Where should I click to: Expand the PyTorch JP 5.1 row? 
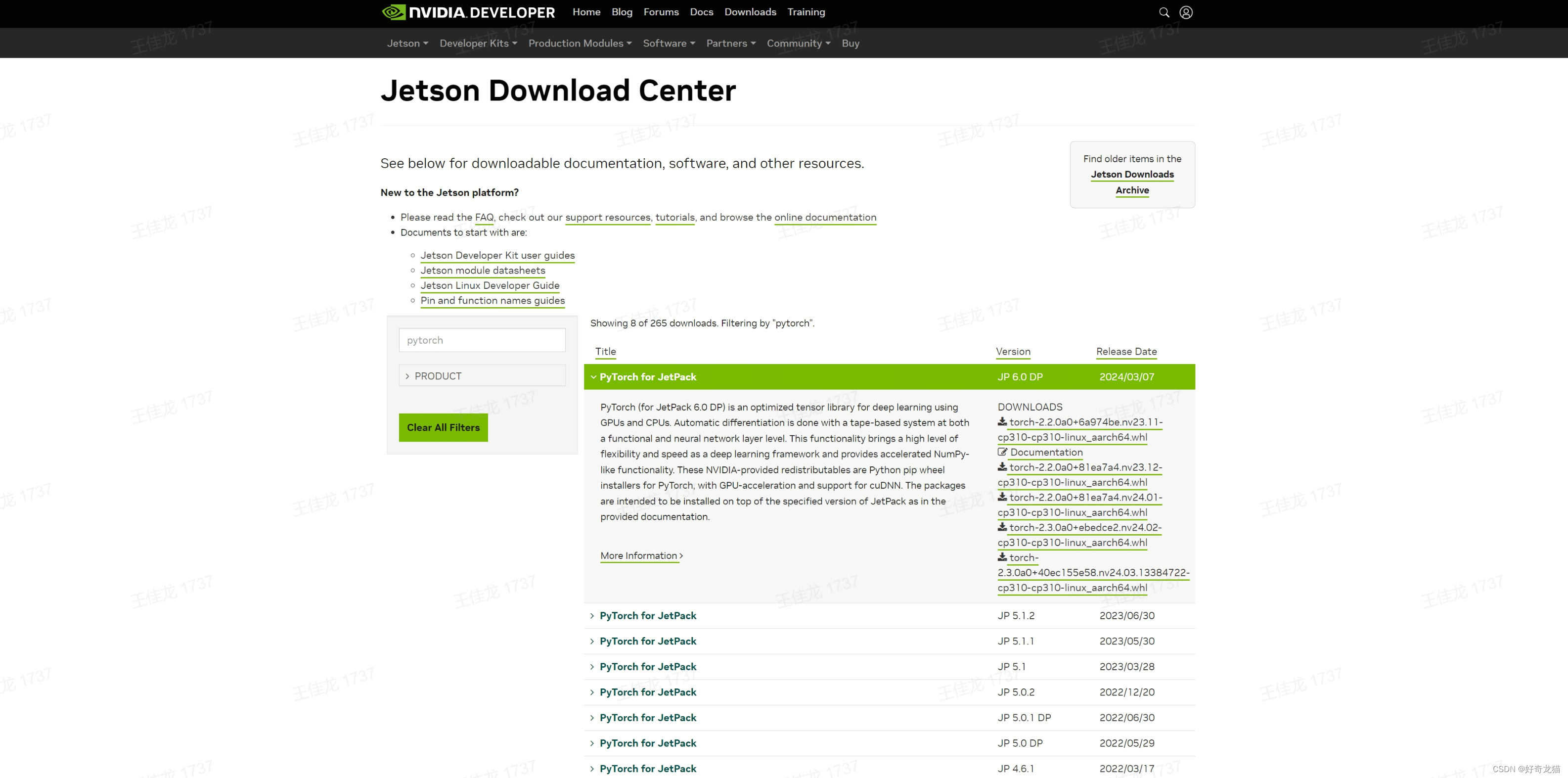pyautogui.click(x=889, y=667)
